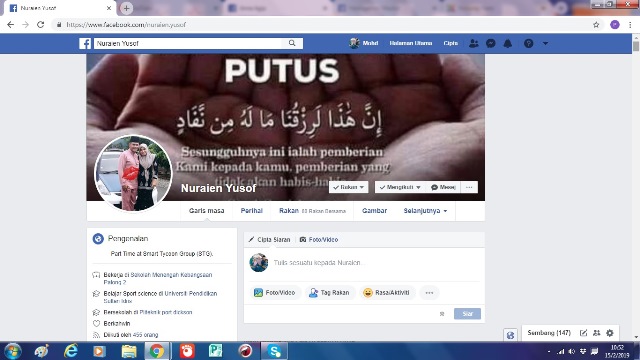Open the Messenger icon in header
Viewport: 640px width, 360px height.
[491, 43]
